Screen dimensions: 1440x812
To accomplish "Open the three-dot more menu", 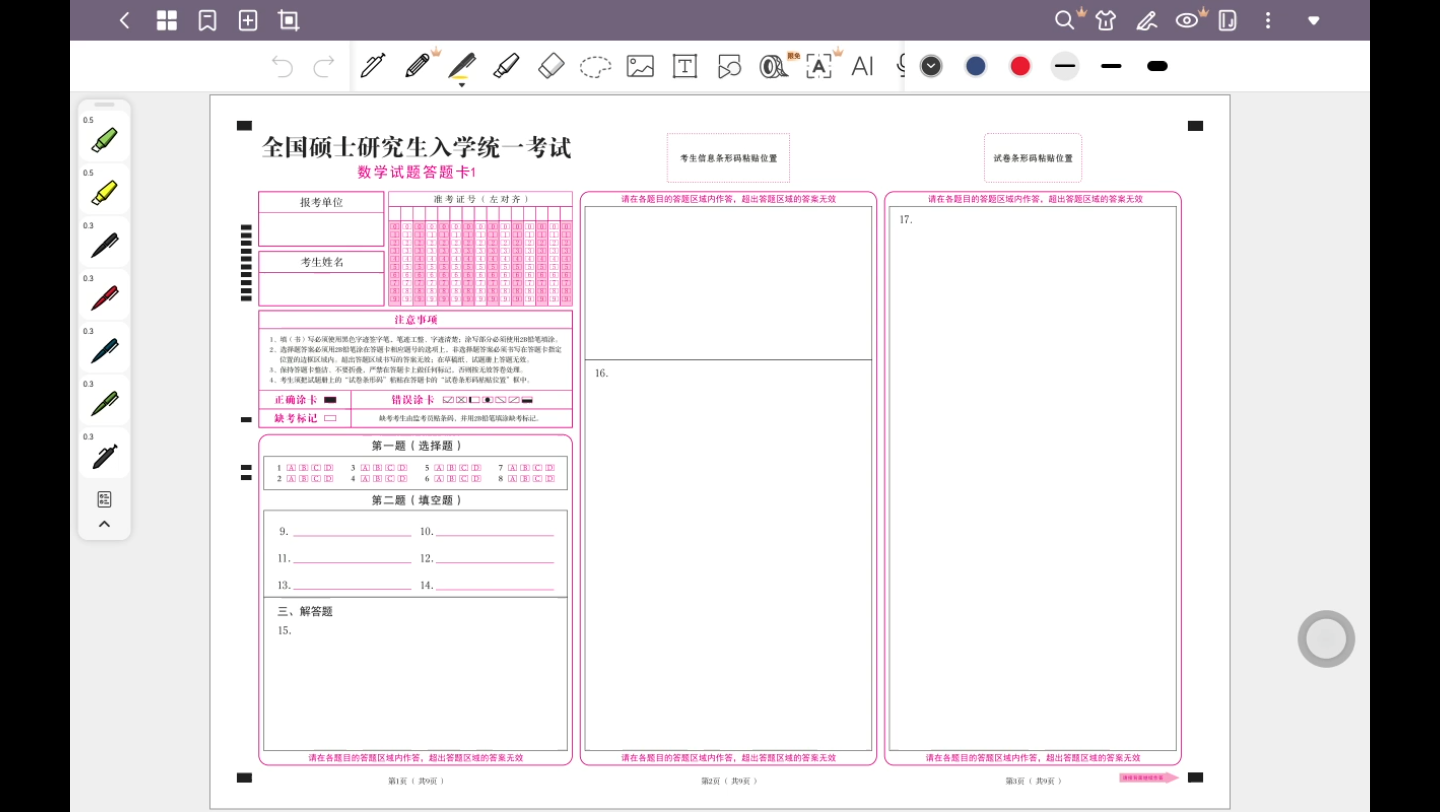I will tap(1269, 20).
